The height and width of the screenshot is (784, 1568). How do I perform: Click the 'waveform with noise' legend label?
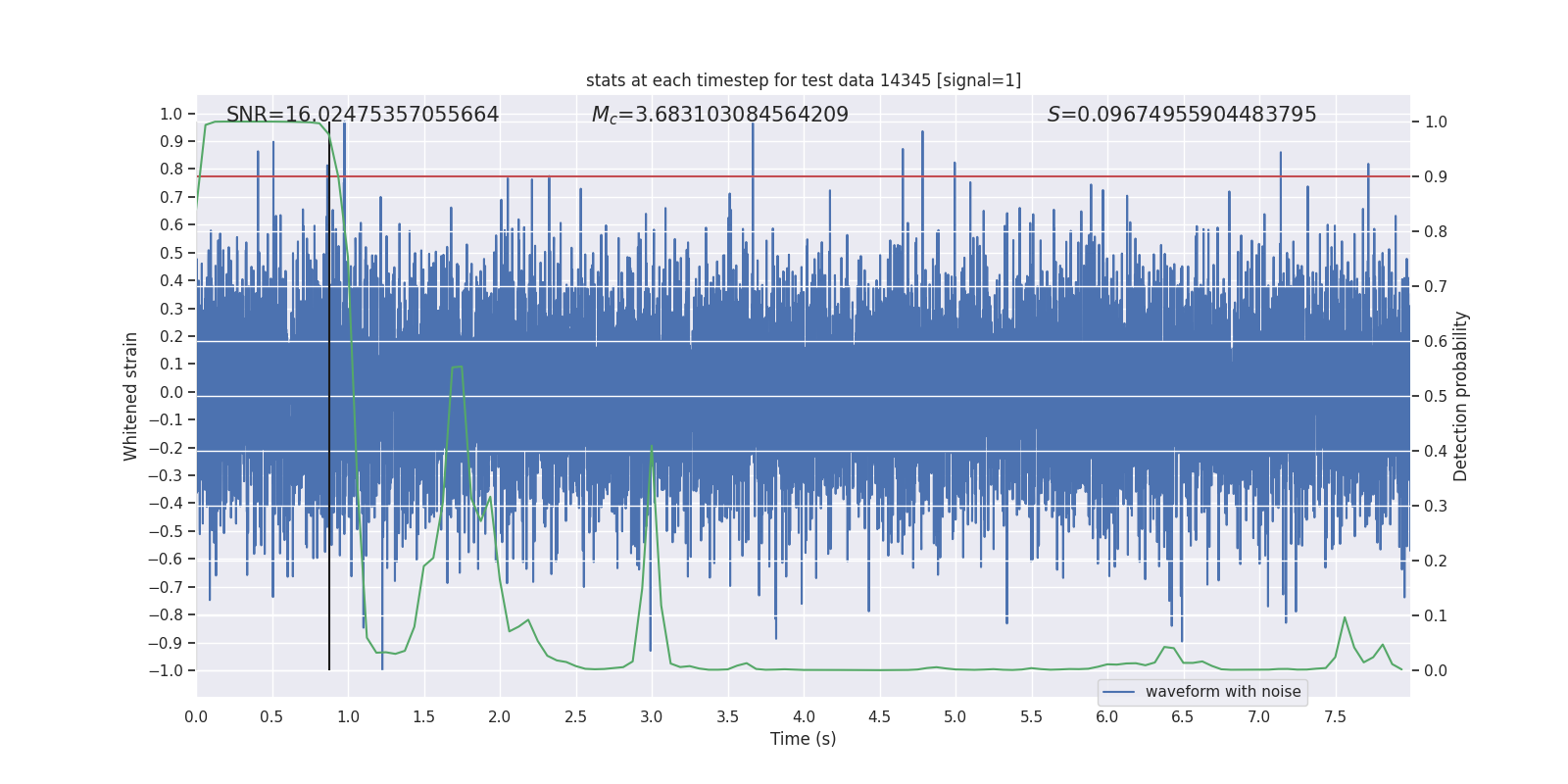click(1223, 692)
